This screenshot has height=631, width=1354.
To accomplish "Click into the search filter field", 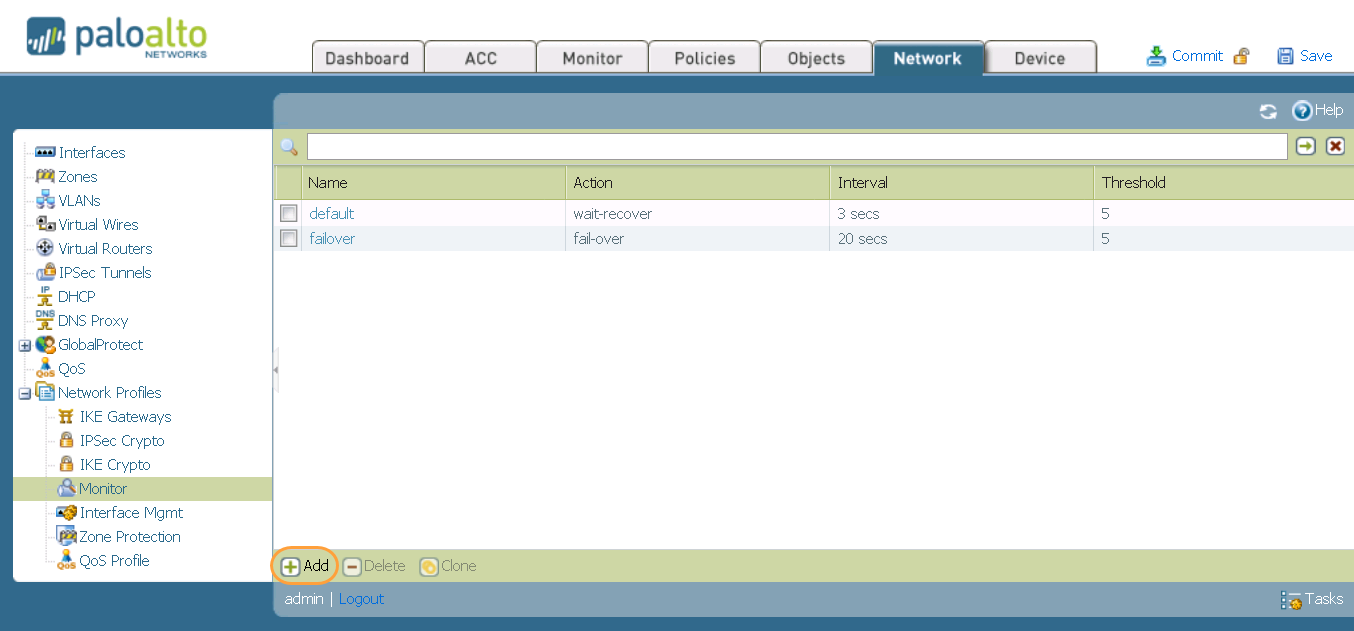I will tap(796, 147).
